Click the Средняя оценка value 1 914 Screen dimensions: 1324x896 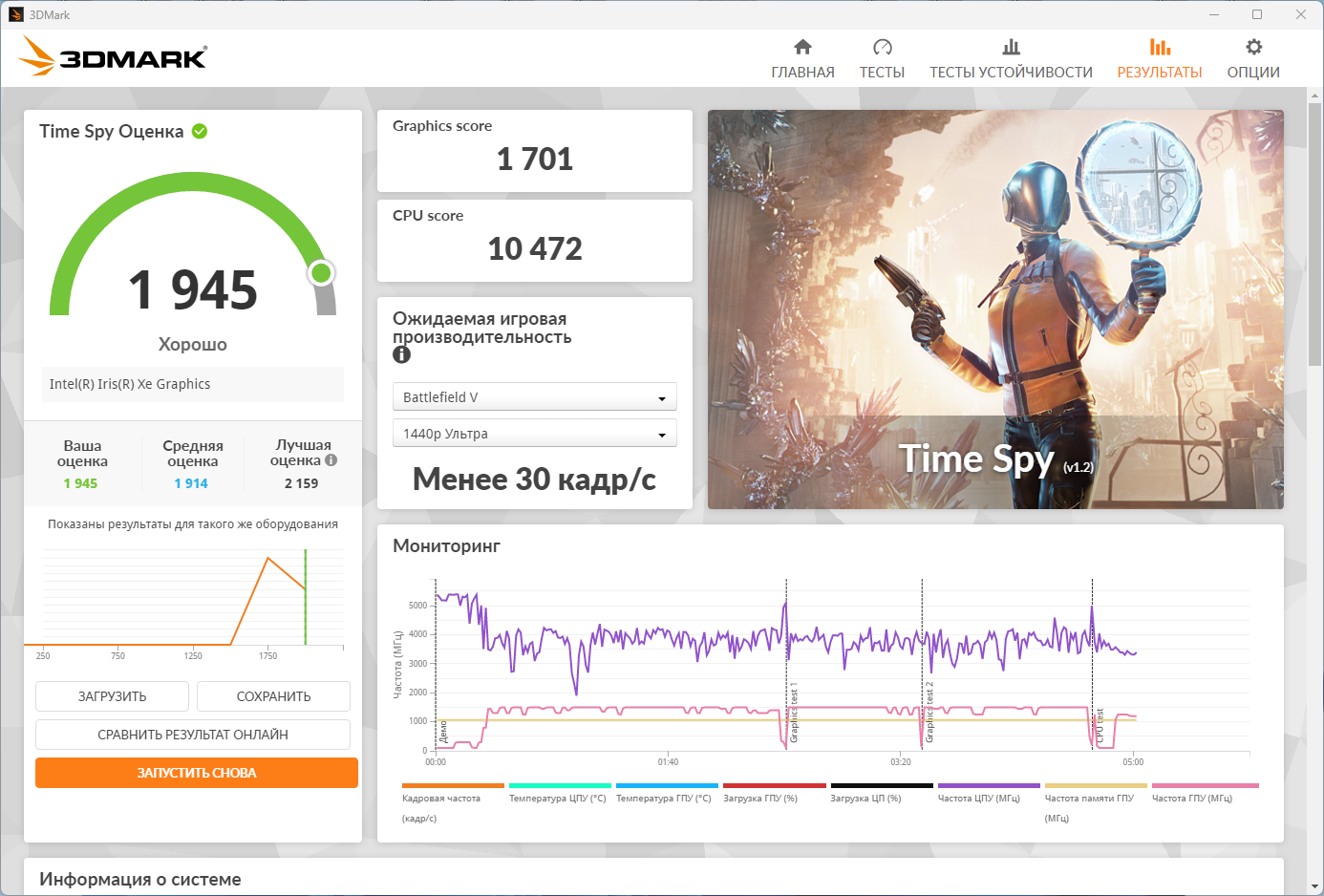pyautogui.click(x=191, y=483)
